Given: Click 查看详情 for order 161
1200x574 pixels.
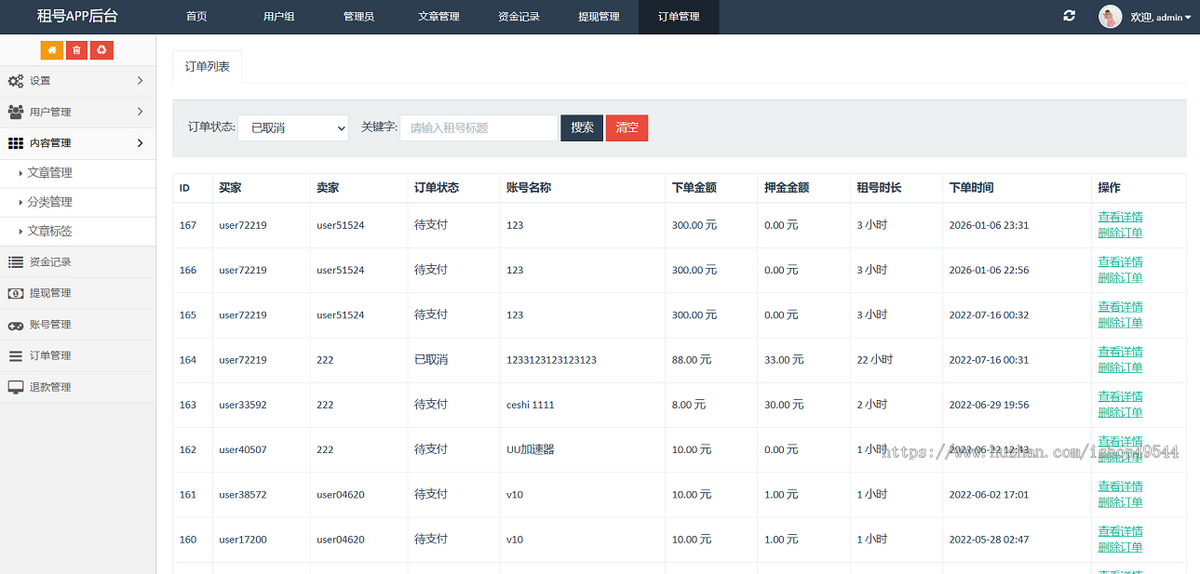Looking at the screenshot, I should (1120, 487).
